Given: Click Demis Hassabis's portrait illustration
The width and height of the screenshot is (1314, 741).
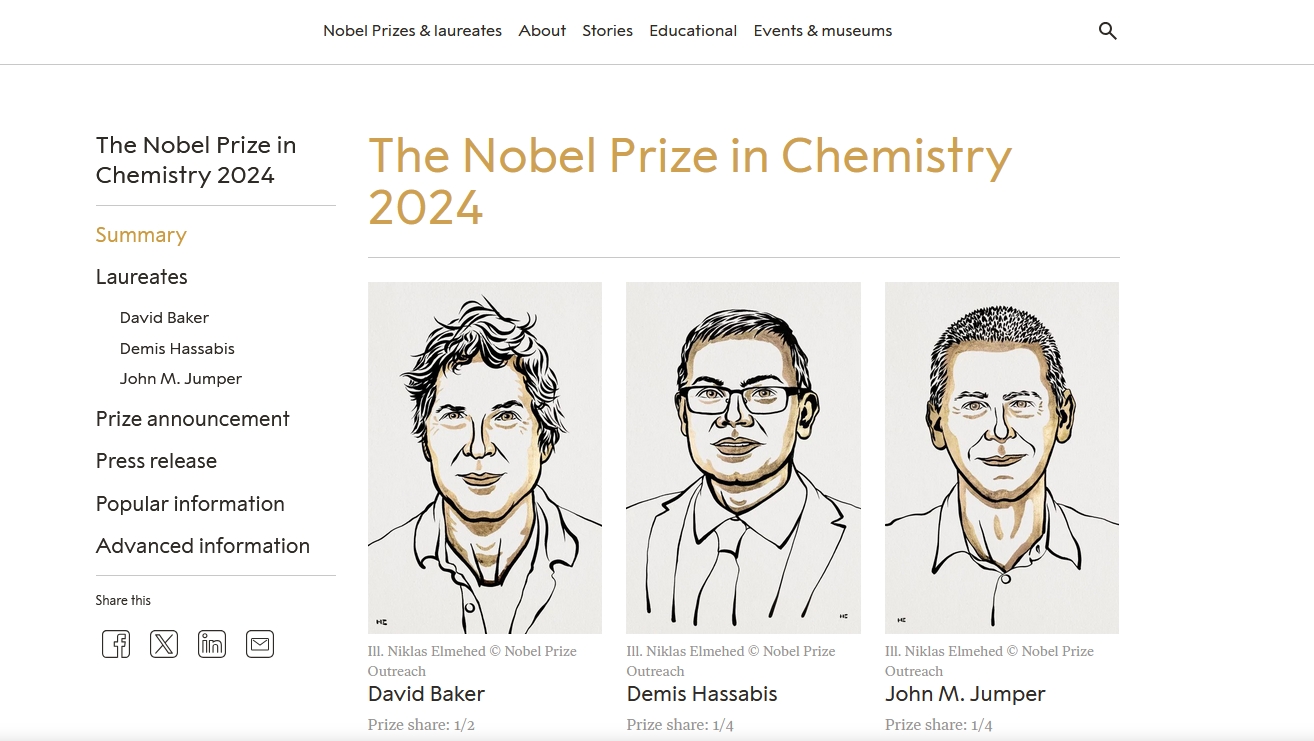Looking at the screenshot, I should 743,457.
